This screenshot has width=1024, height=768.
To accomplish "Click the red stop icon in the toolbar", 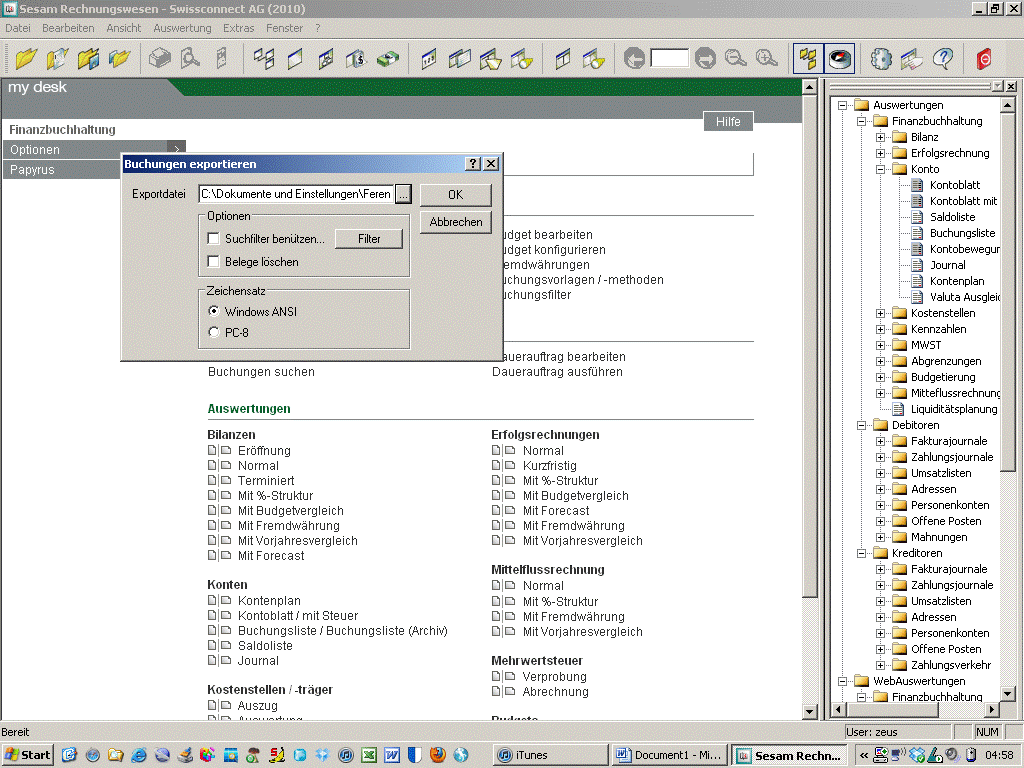I will pos(984,59).
